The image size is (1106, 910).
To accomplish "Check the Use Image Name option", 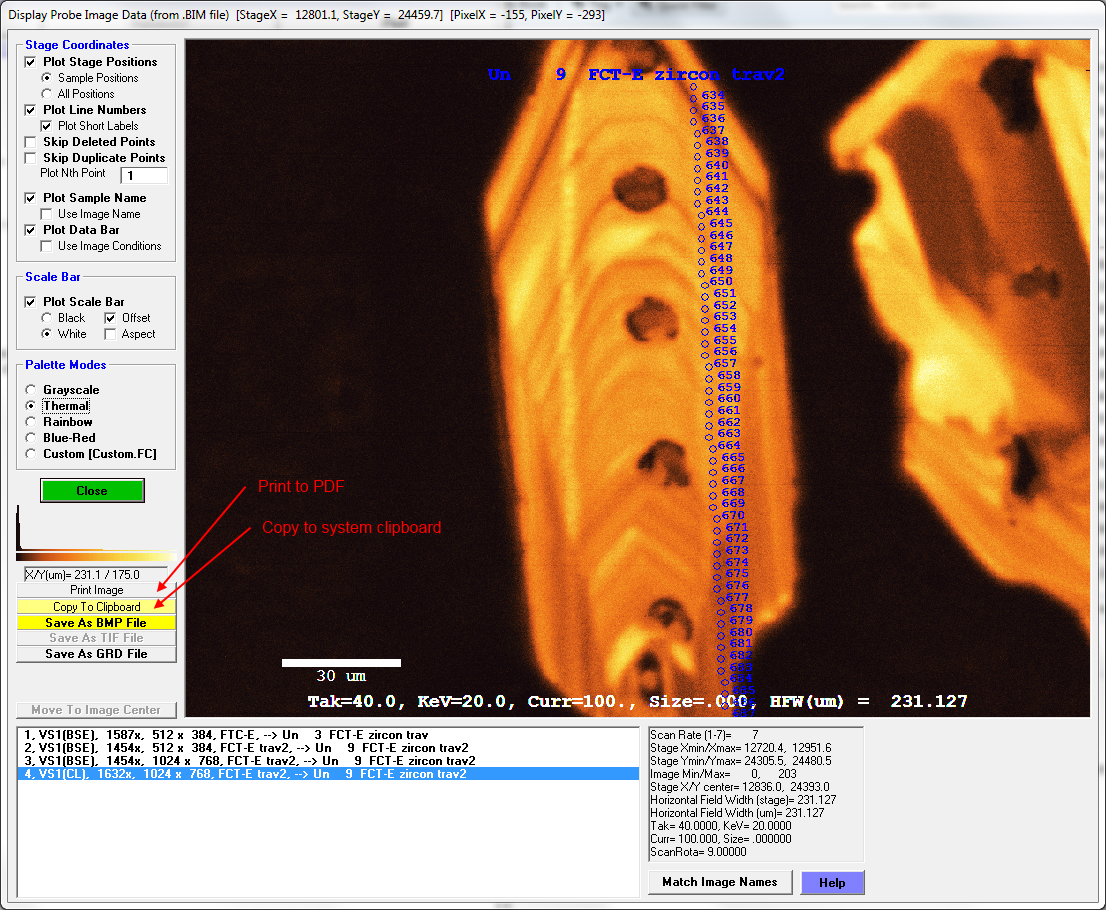I will click(46, 214).
